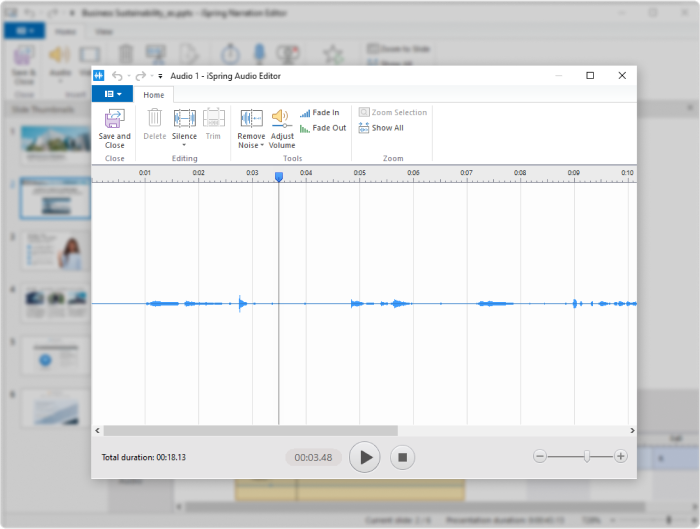Open the Remove Noise tool
This screenshot has width=700, height=529.
point(251,118)
